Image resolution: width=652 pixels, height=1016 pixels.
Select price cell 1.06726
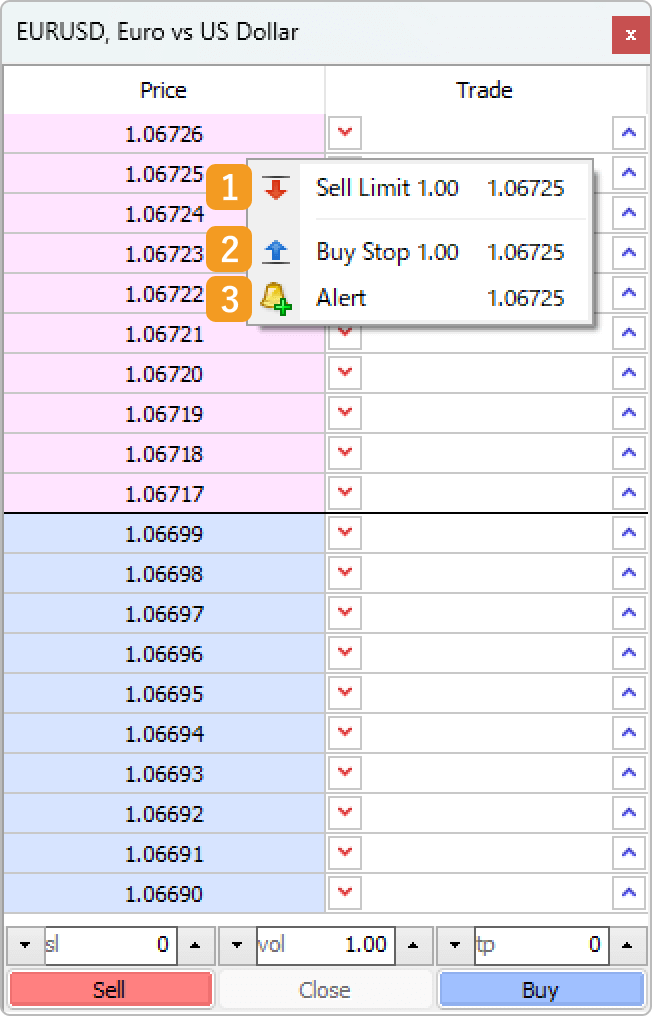point(164,134)
